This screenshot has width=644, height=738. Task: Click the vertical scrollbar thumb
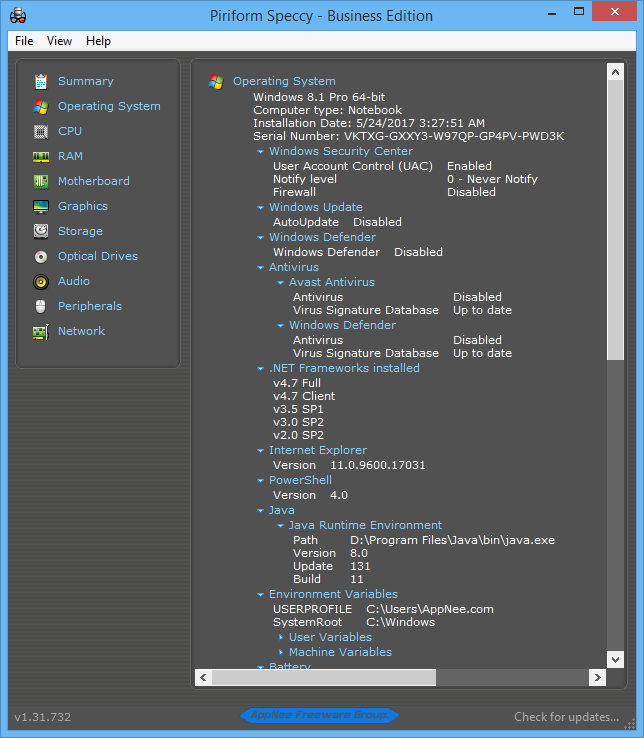pos(615,220)
